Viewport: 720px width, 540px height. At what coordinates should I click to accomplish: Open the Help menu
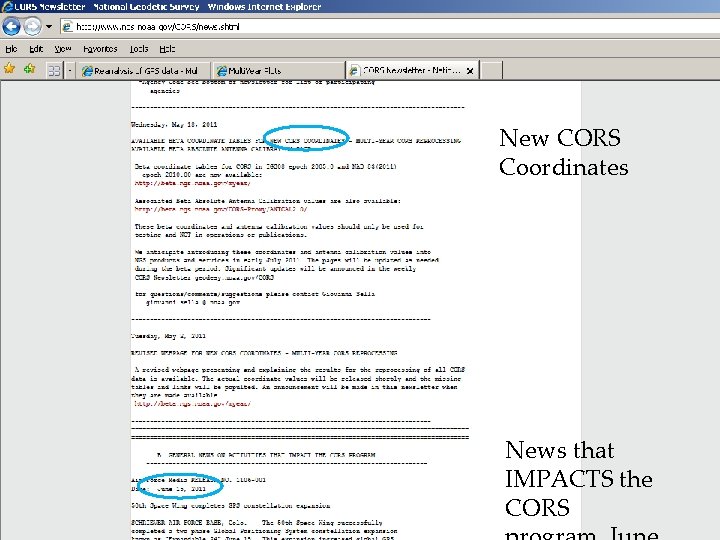click(x=167, y=49)
